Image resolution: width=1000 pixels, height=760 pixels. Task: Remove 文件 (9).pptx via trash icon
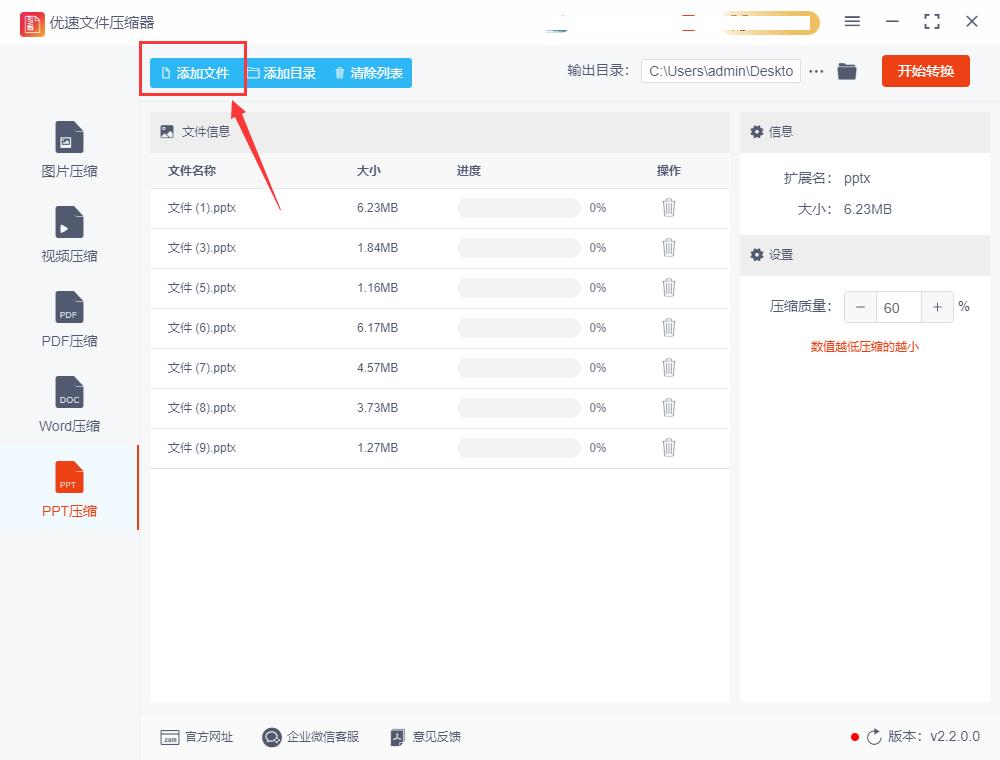[x=668, y=447]
